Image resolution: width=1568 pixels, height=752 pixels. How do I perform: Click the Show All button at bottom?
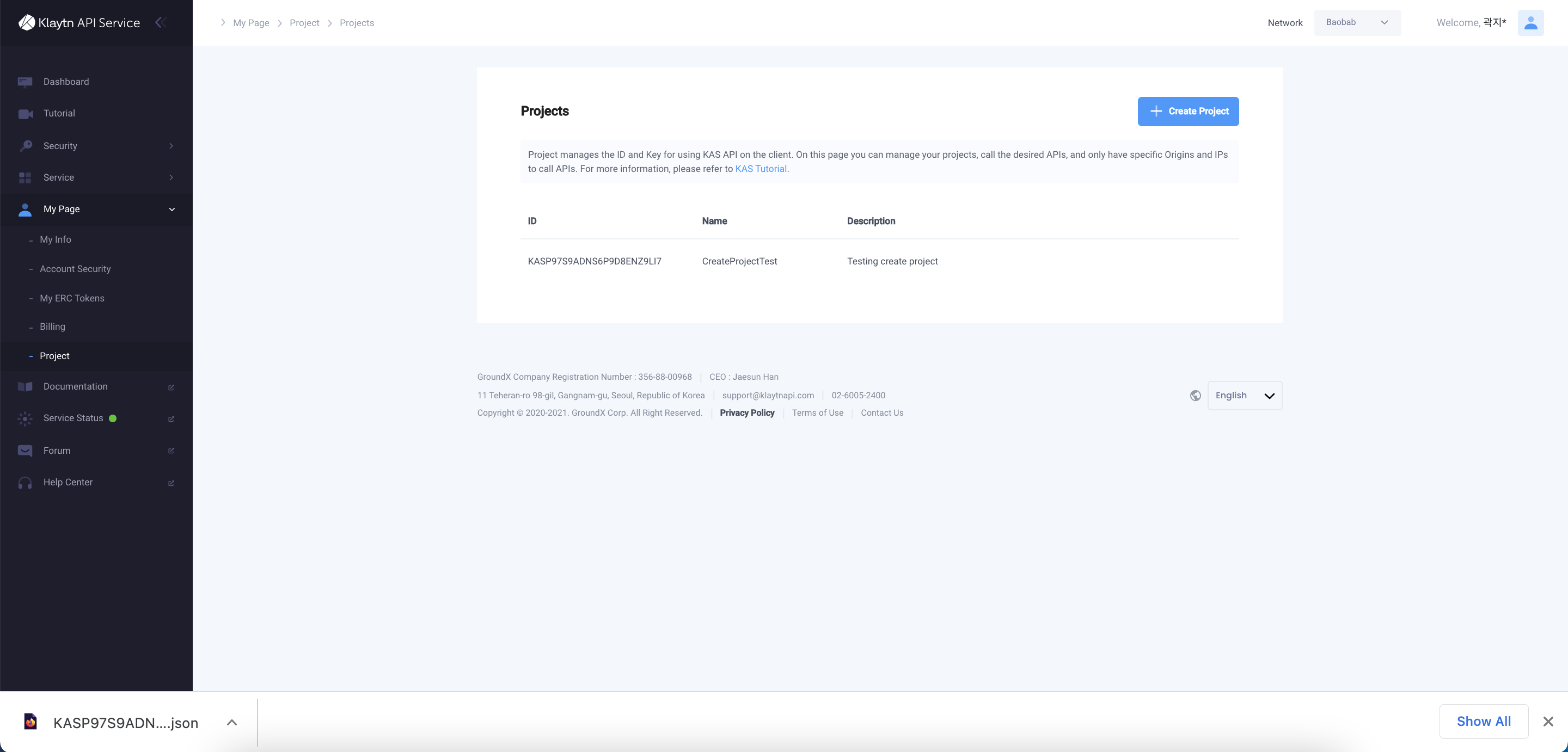pyautogui.click(x=1484, y=721)
